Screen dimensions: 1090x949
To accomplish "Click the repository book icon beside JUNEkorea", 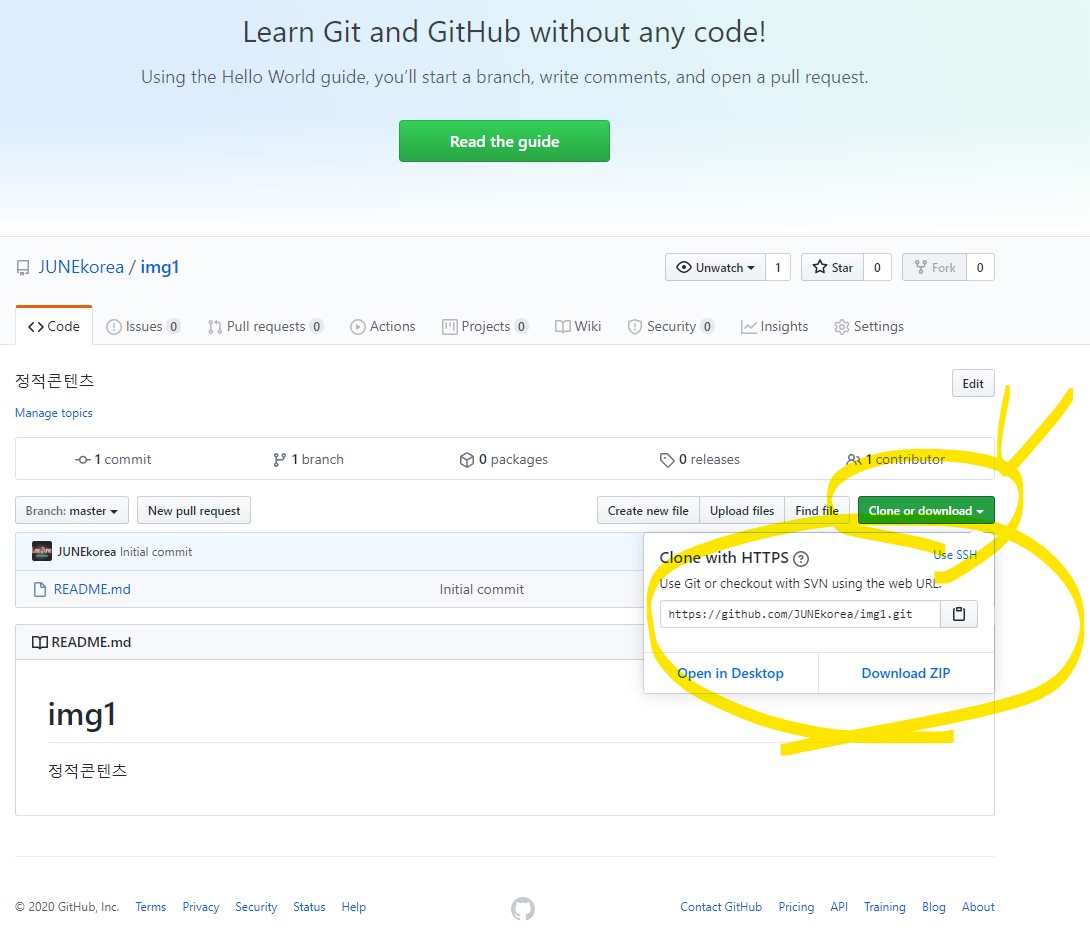I will (23, 268).
